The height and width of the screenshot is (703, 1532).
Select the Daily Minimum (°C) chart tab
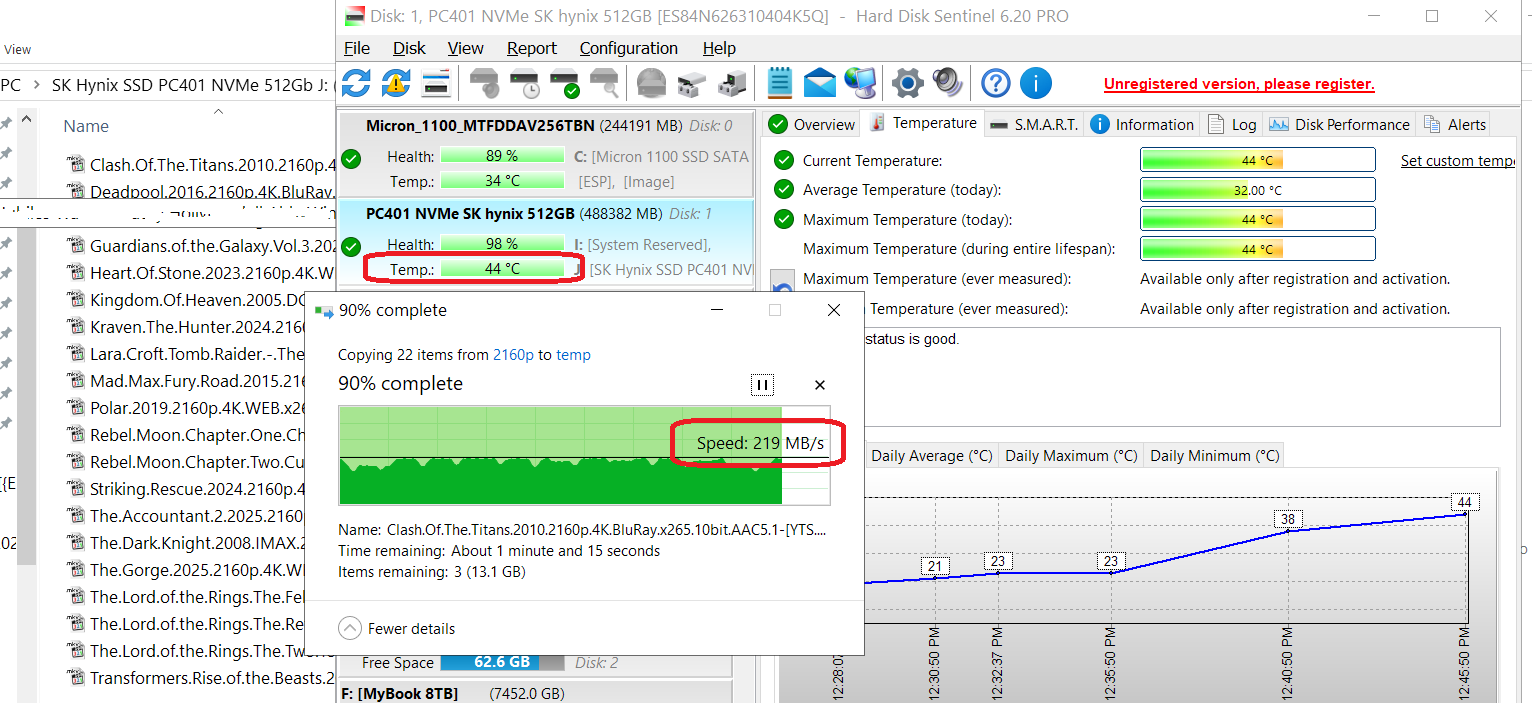coord(1214,456)
